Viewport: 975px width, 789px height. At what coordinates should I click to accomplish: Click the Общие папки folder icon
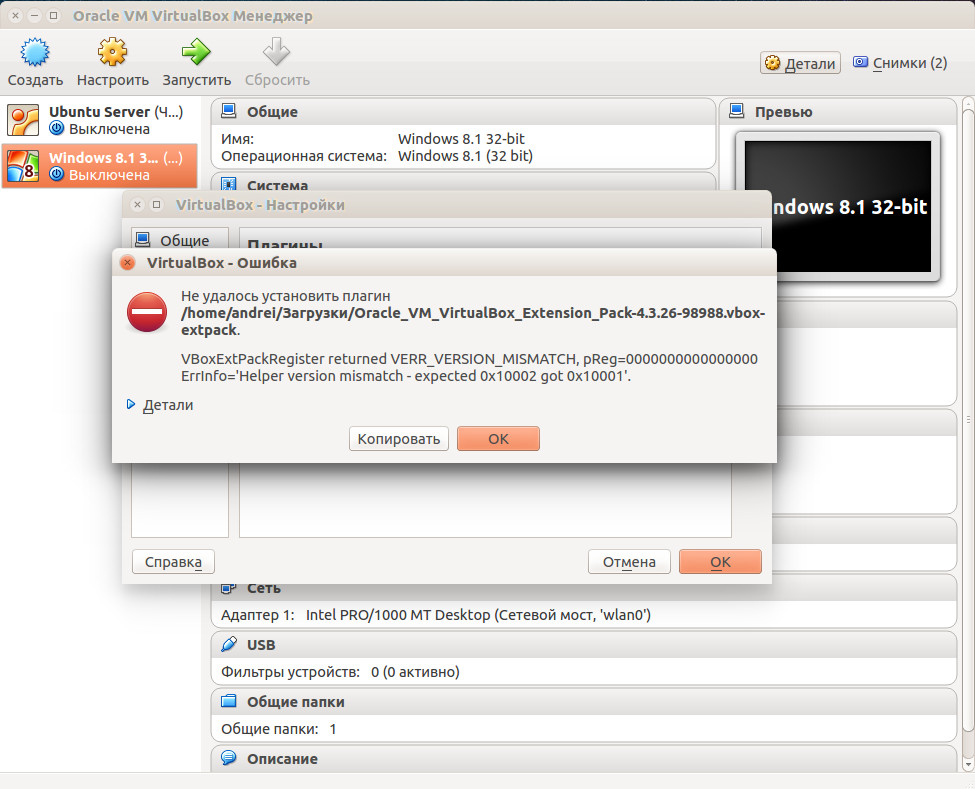tap(229, 702)
